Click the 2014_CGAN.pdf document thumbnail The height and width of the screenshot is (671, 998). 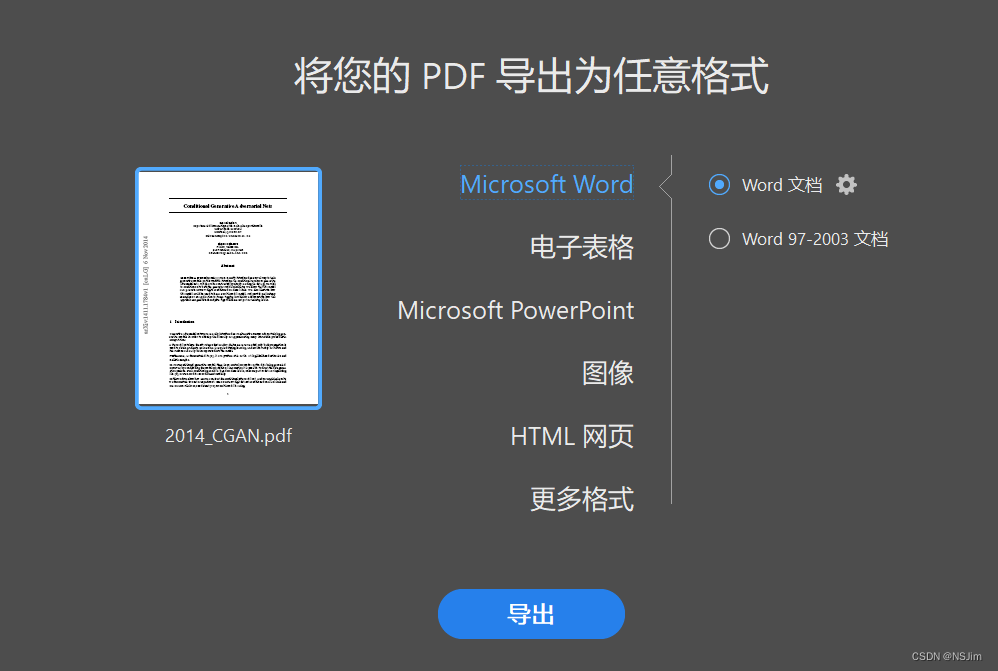click(228, 288)
